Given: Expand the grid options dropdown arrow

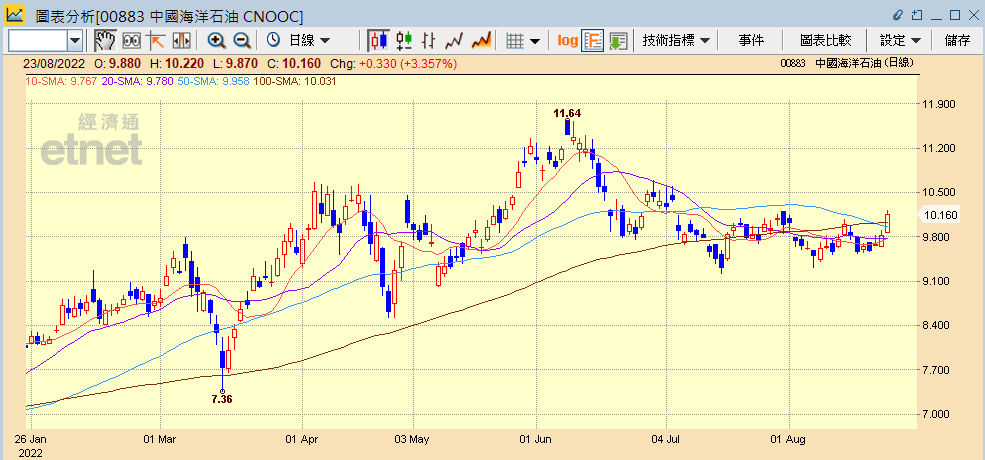Looking at the screenshot, I should 535,41.
